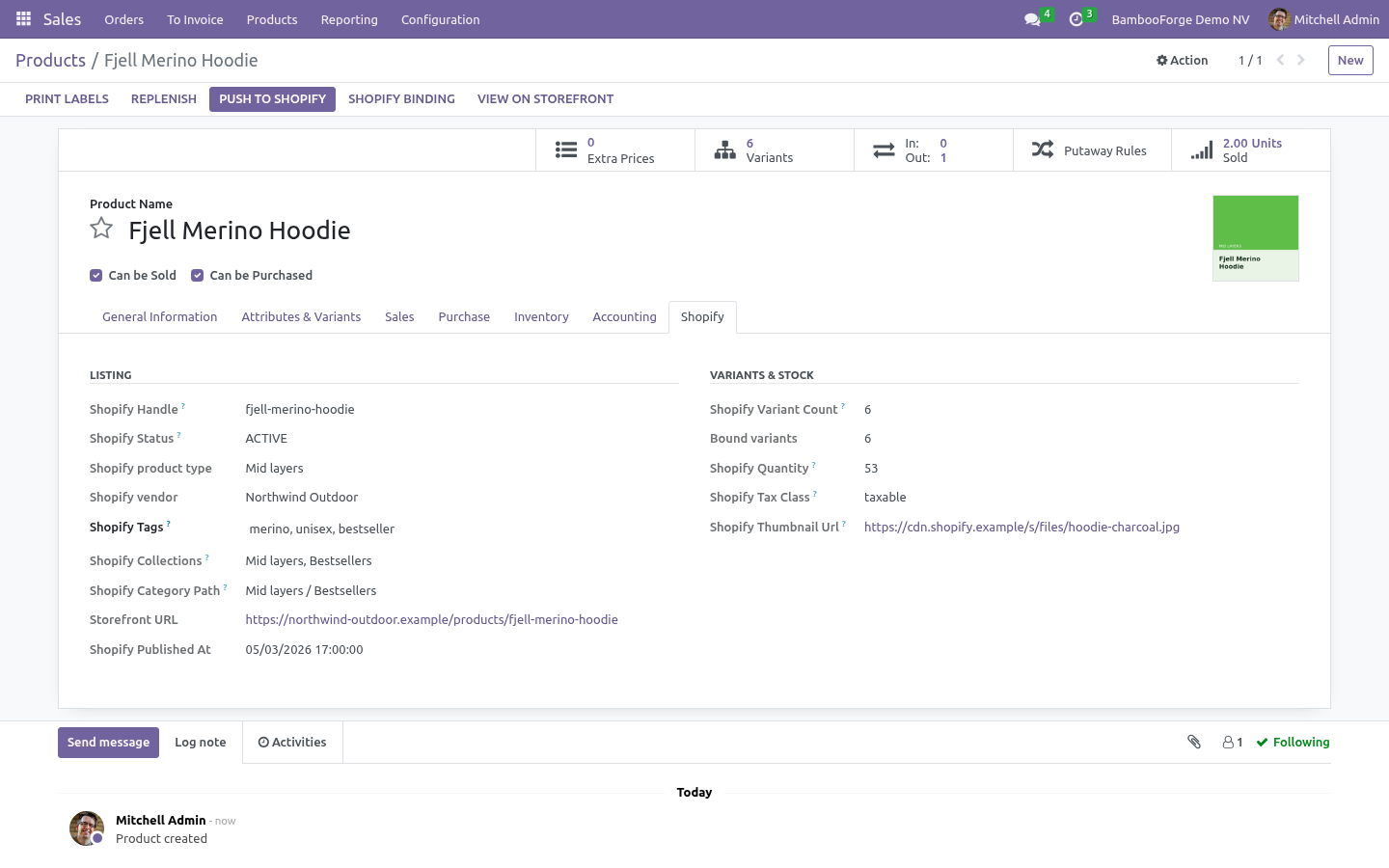1389x868 pixels.
Task: Open the Action dropdown menu
Action: tap(1183, 60)
